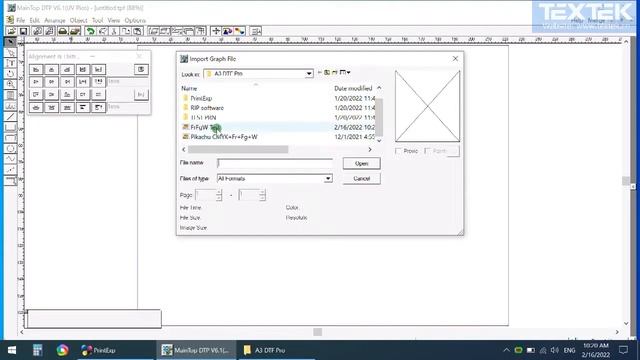This screenshot has width=640, height=360.
Task: Select the Pikachu CMYK+Fr+Fg+W file
Action: coord(224,137)
